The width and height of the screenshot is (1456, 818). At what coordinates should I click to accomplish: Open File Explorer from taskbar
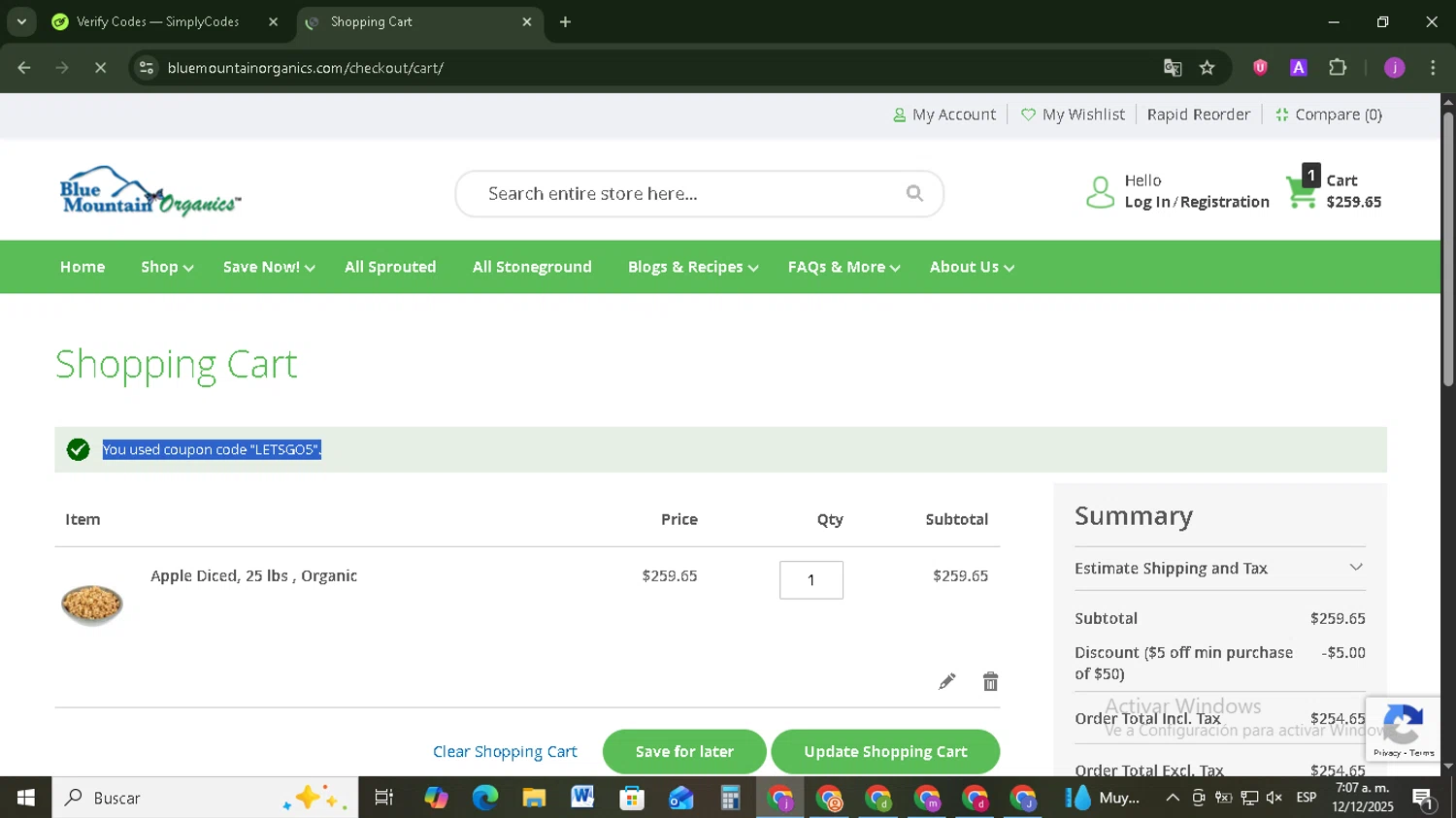click(x=534, y=798)
